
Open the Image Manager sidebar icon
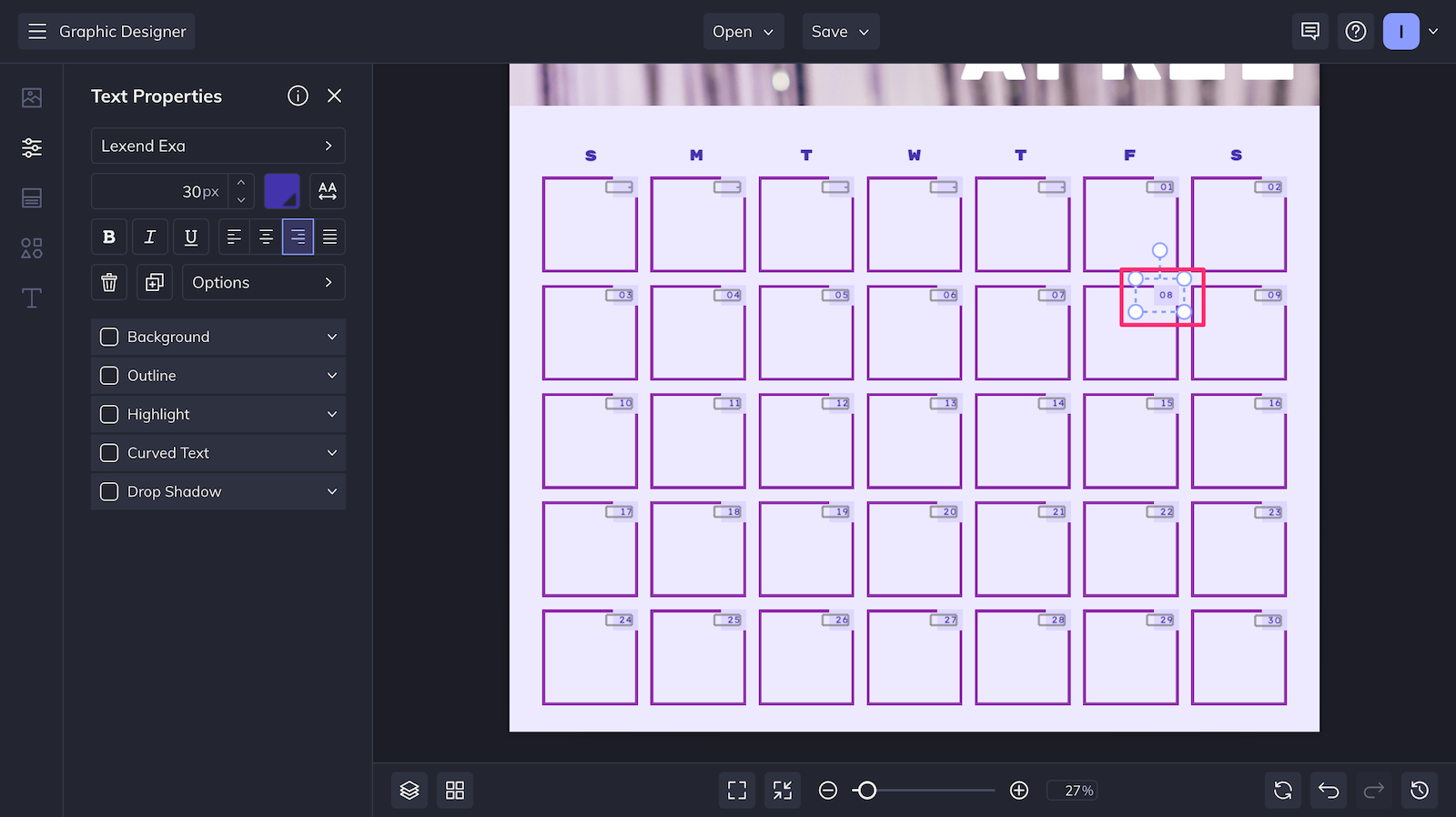click(x=32, y=97)
